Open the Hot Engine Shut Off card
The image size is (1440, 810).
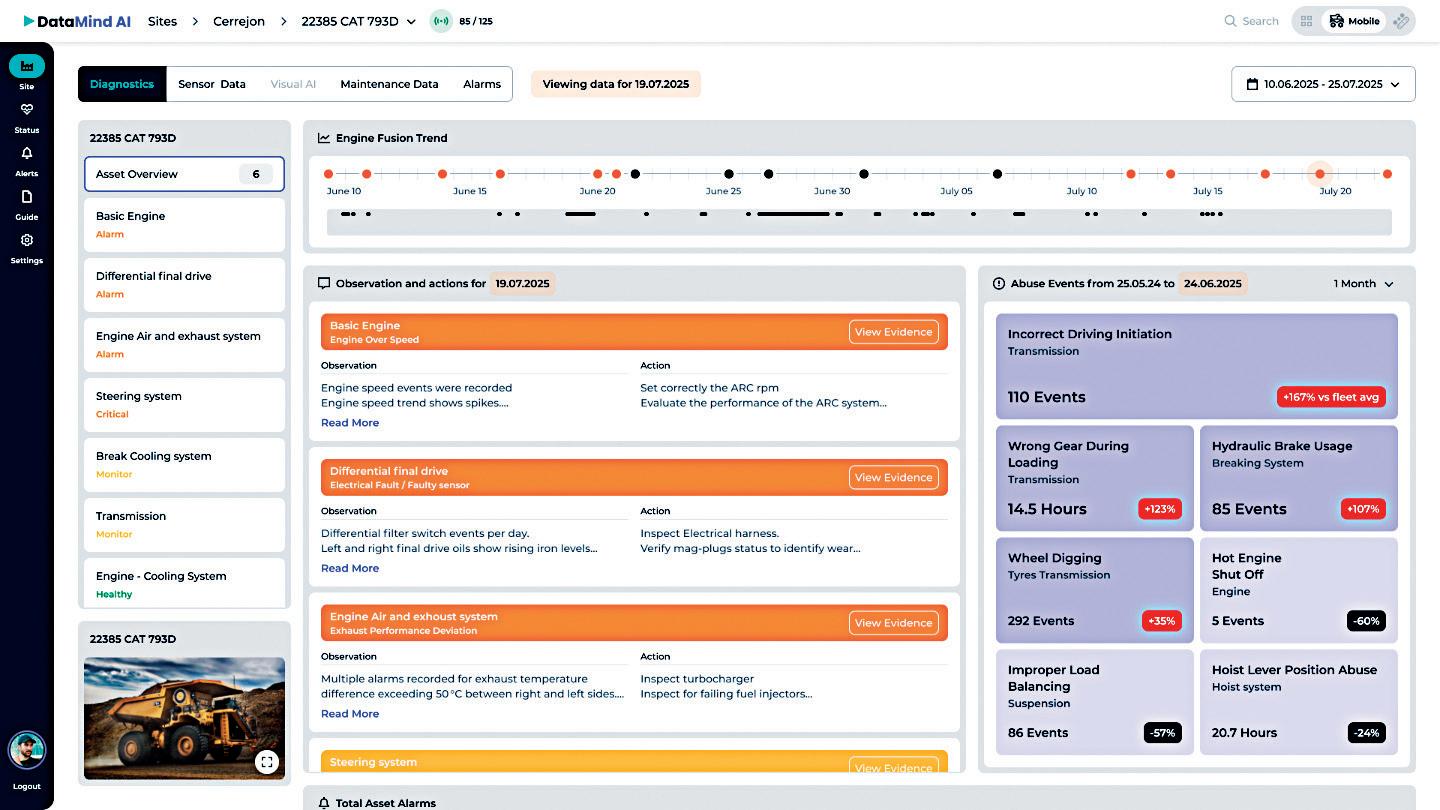pyautogui.click(x=1299, y=590)
